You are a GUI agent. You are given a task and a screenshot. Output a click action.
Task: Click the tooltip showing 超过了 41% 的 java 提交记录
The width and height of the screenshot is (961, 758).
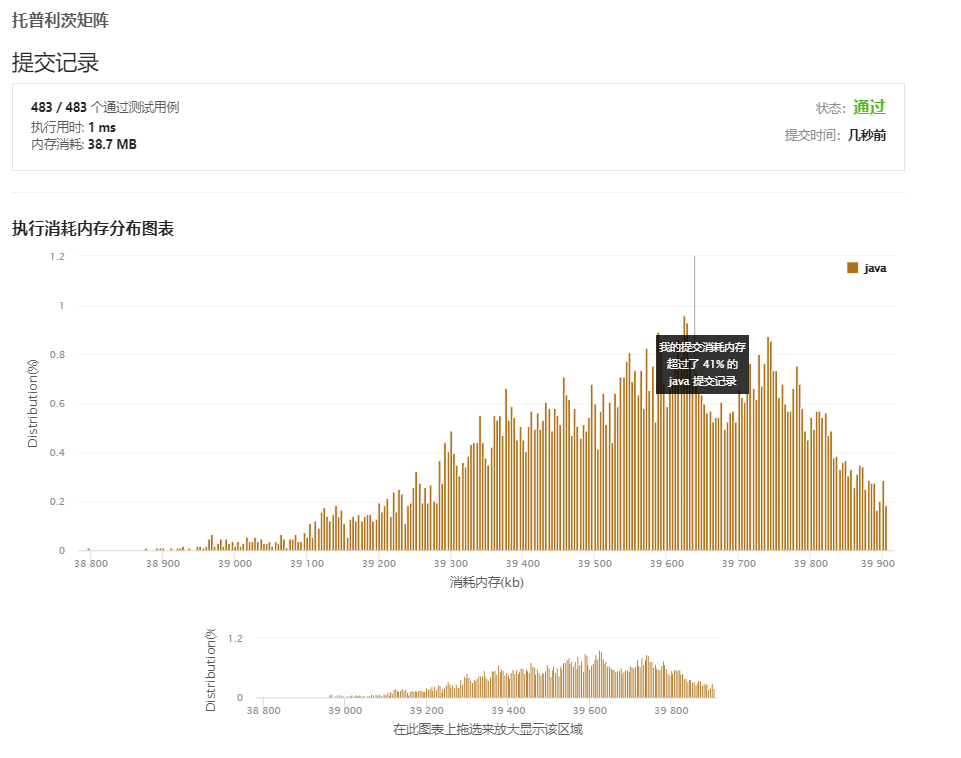702,364
